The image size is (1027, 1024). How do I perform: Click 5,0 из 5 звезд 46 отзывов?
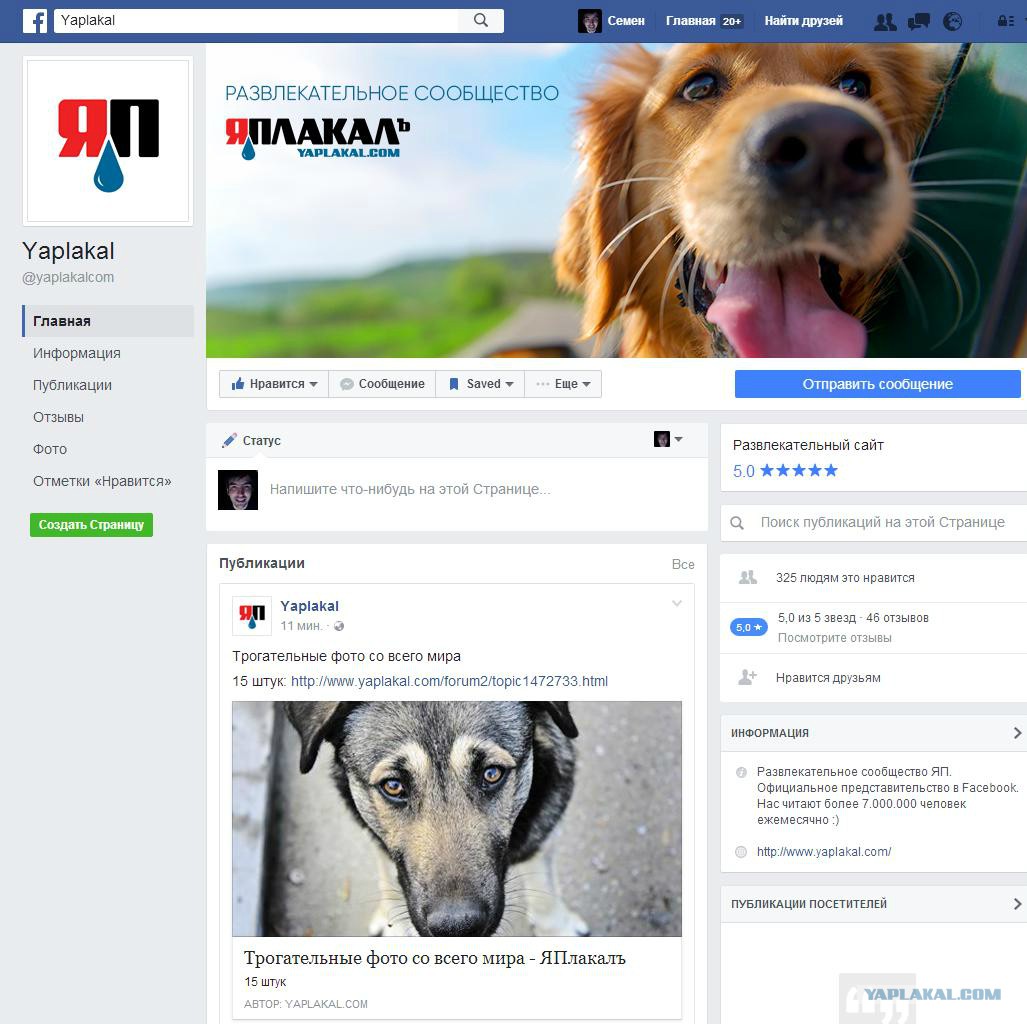[x=853, y=618]
